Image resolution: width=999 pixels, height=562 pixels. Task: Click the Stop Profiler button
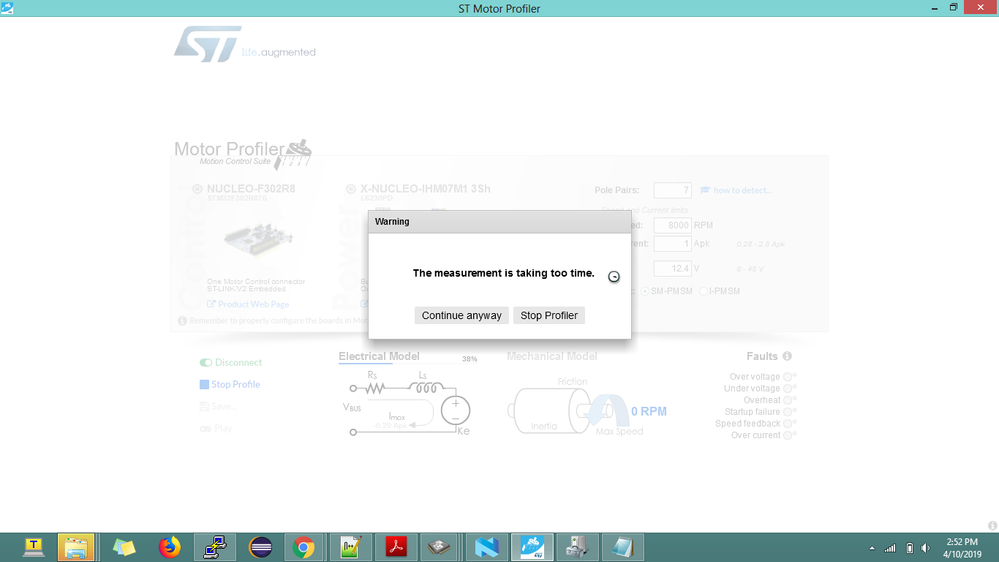(549, 315)
